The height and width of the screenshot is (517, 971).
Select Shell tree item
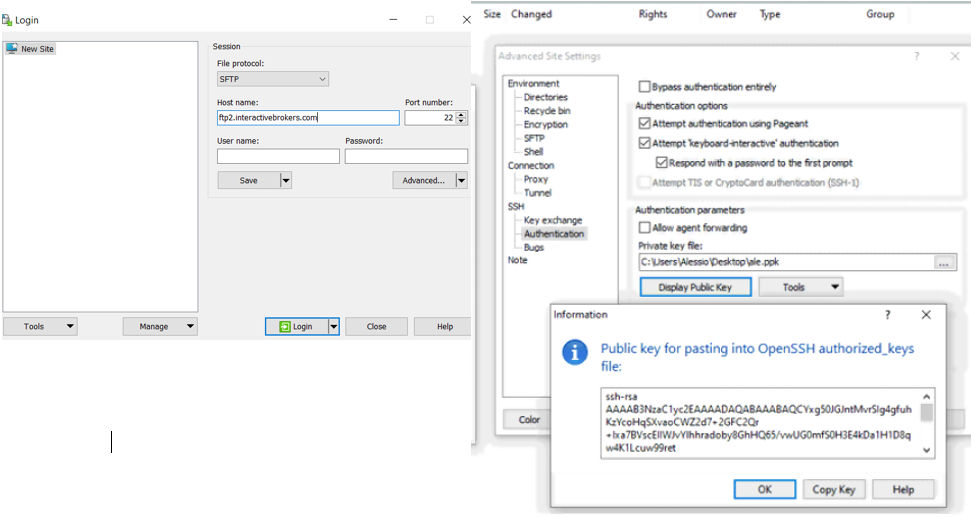tap(533, 152)
